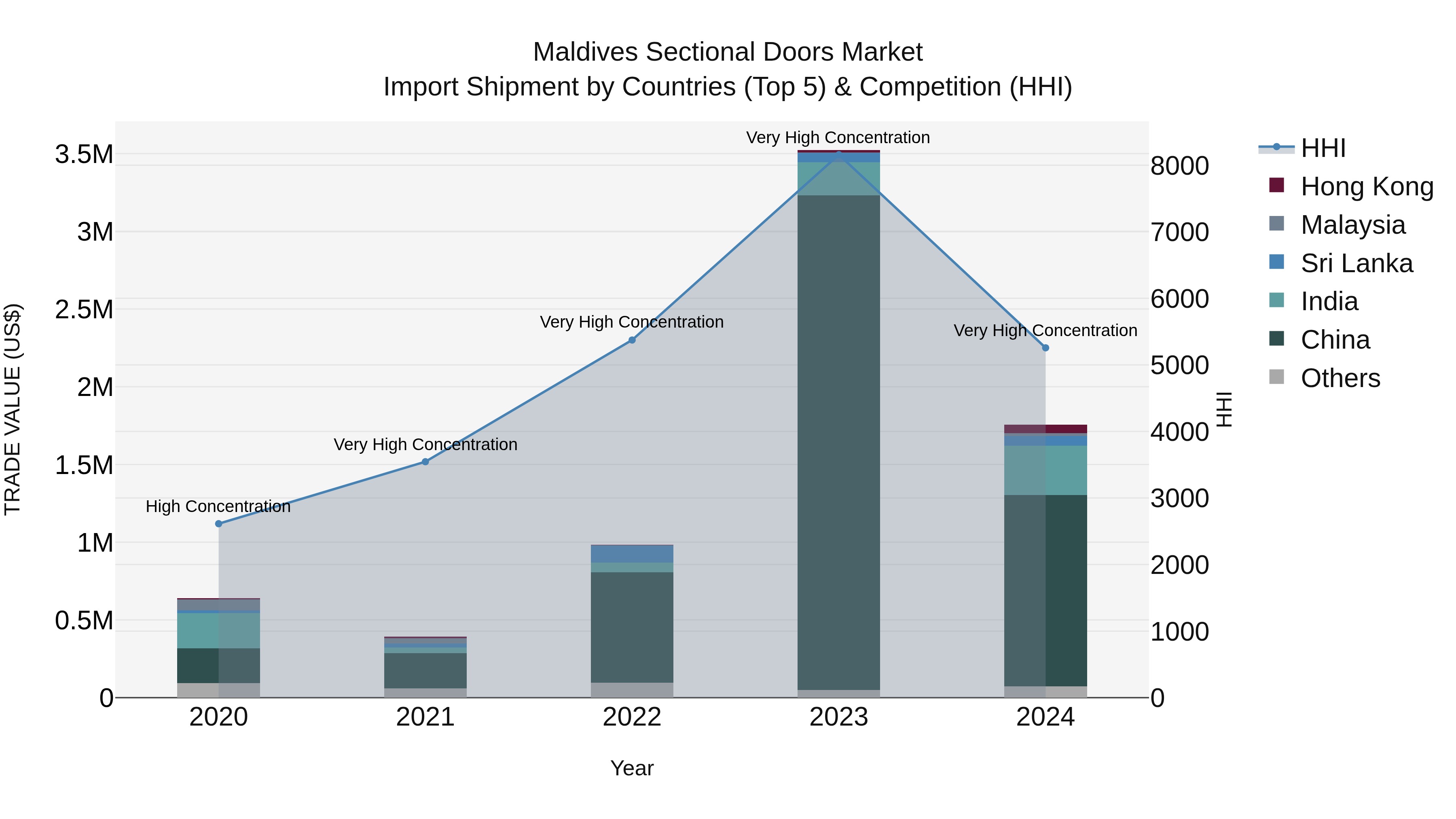Click the HHI line marker for 2020

(x=219, y=523)
